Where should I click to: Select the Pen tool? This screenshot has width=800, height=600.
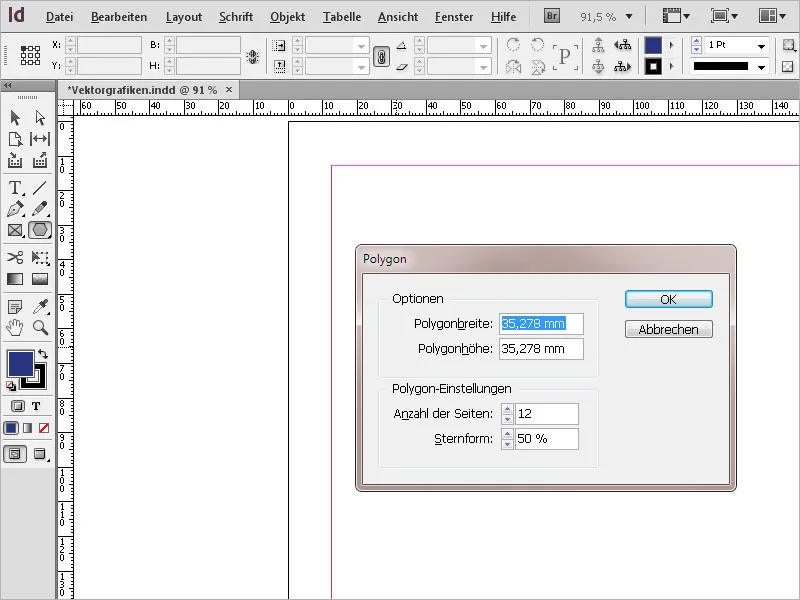tap(15, 209)
